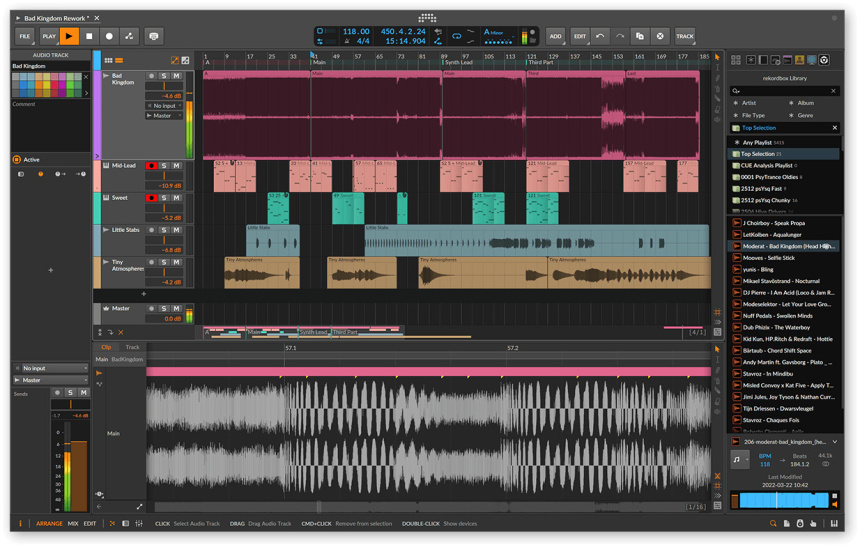The width and height of the screenshot is (860, 547).
Task: Click the Synth Lead cue marker
Action: click(x=459, y=63)
